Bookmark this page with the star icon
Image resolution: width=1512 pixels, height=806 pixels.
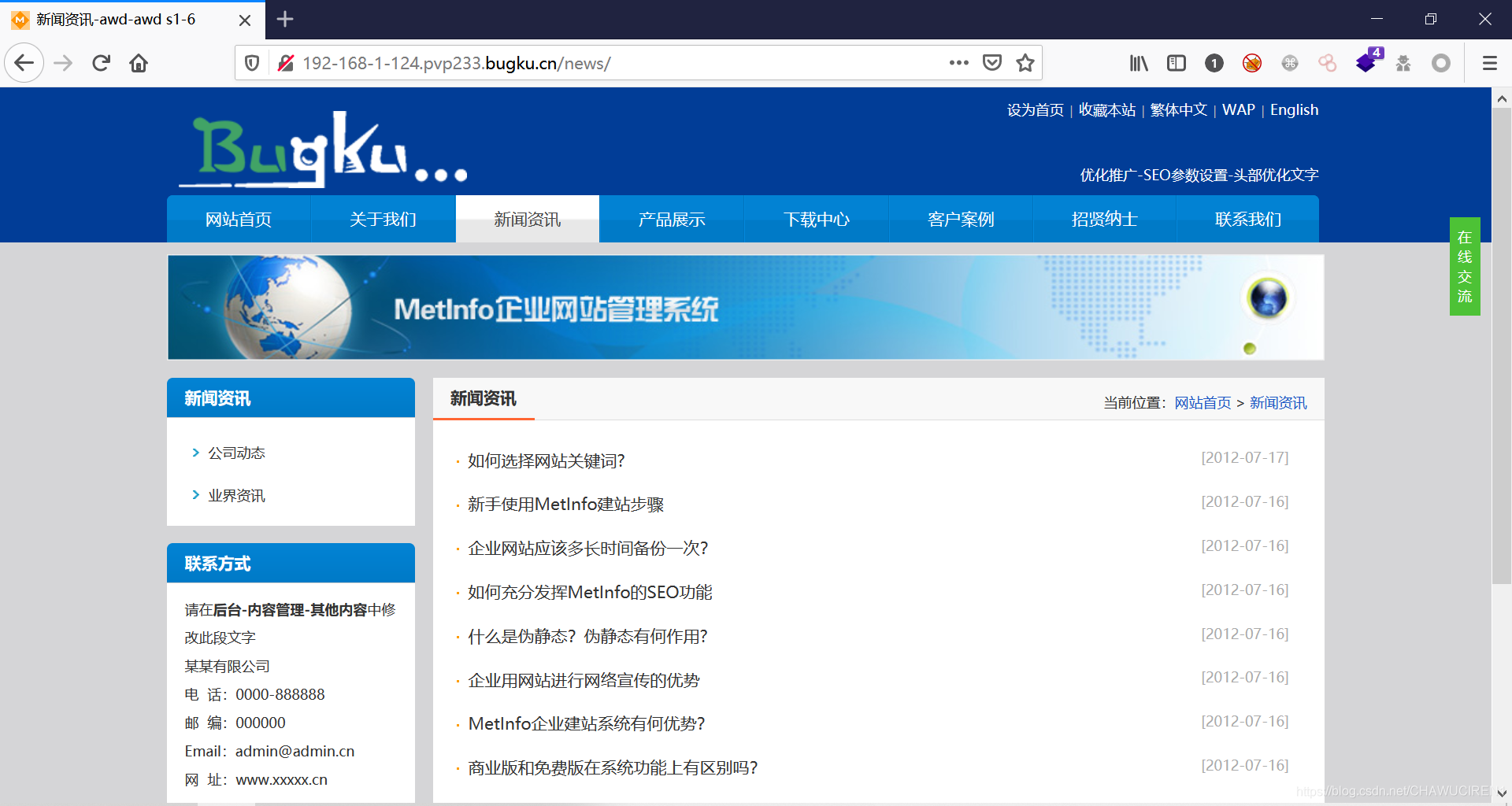[1025, 62]
